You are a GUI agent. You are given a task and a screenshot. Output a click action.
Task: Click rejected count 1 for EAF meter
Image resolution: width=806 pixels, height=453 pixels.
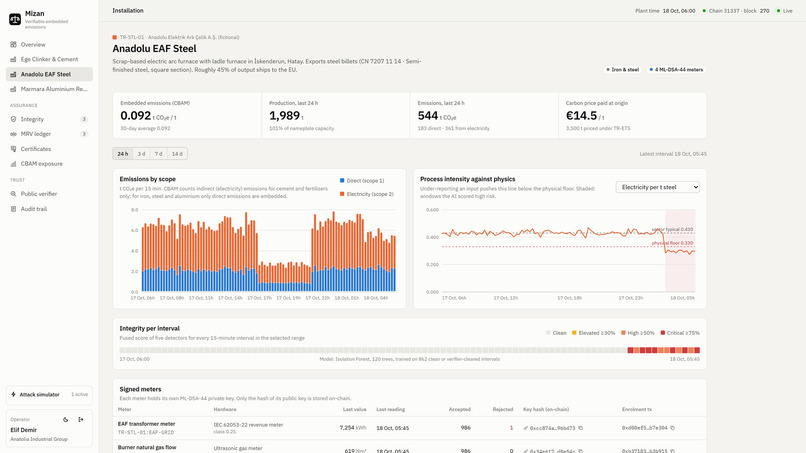(511, 428)
